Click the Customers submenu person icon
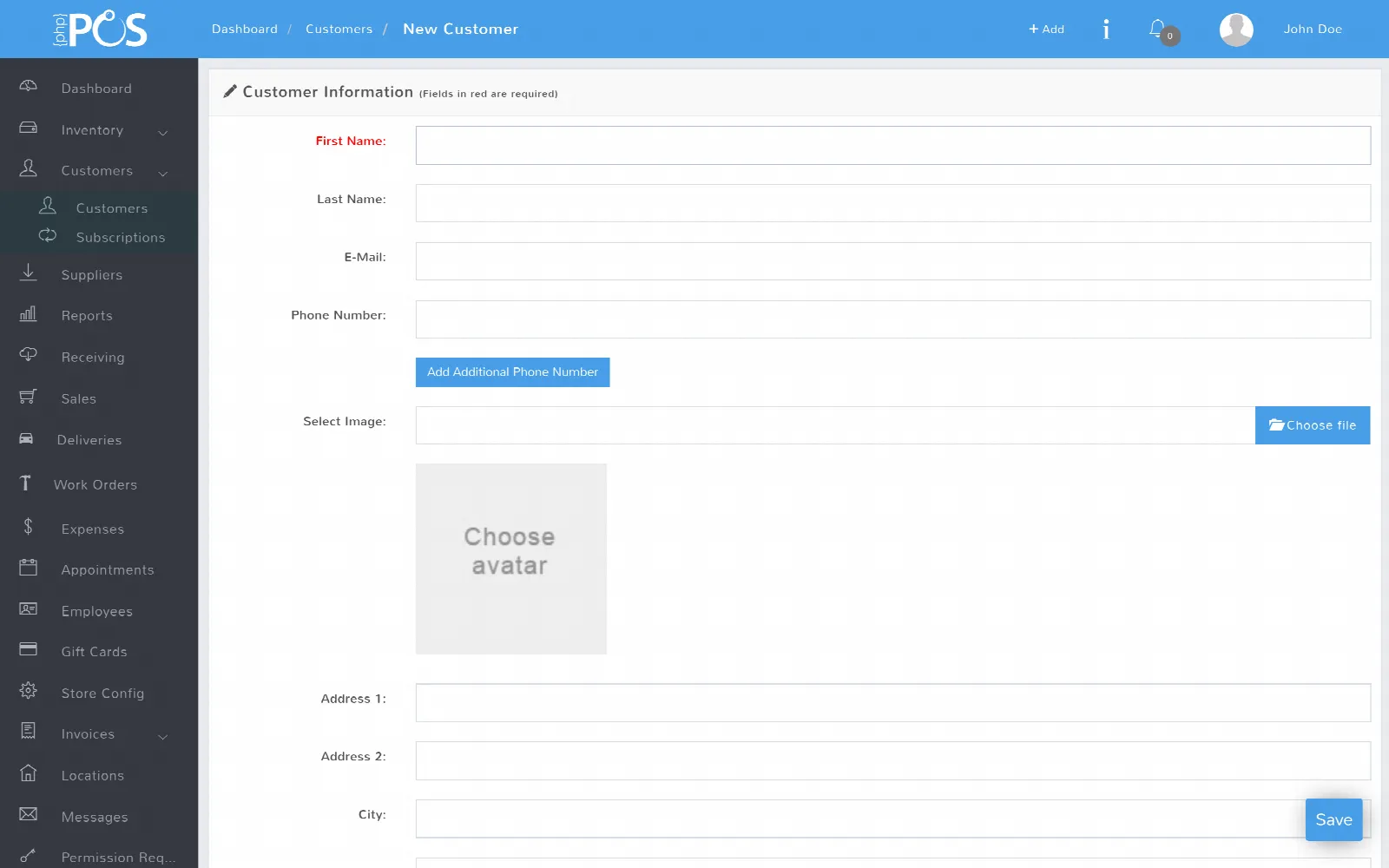The image size is (1389, 868). pyautogui.click(x=48, y=206)
